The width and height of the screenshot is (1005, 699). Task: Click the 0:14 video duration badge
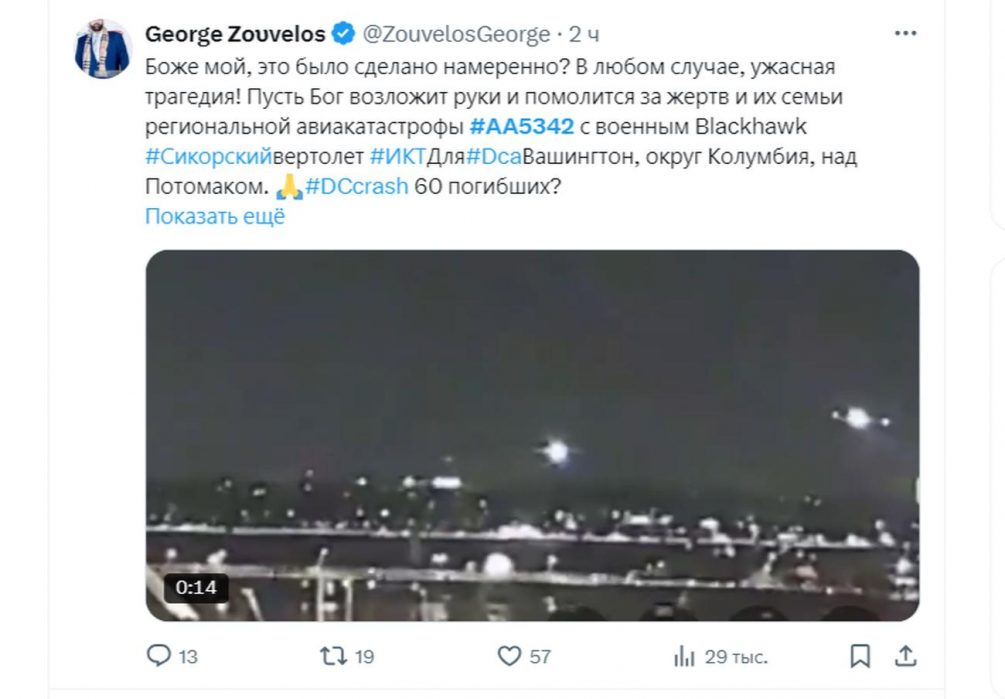tap(196, 587)
